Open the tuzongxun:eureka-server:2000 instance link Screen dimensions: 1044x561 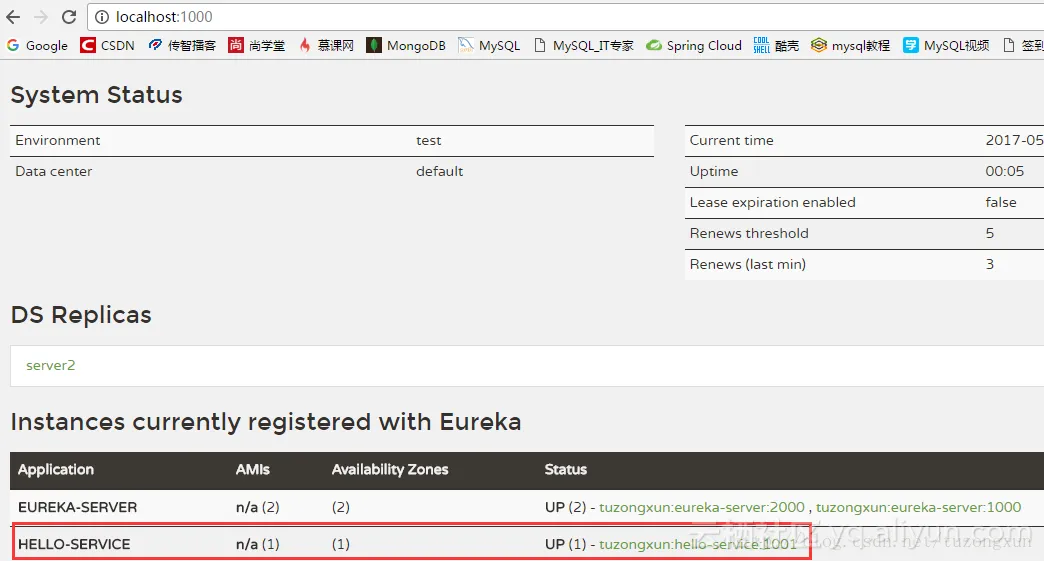(x=702, y=507)
